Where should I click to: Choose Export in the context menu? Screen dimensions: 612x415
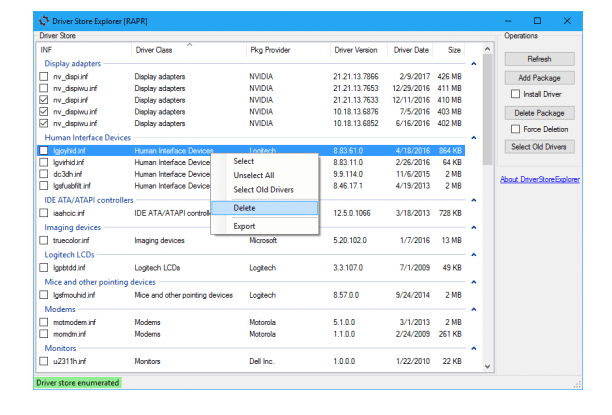point(265,226)
